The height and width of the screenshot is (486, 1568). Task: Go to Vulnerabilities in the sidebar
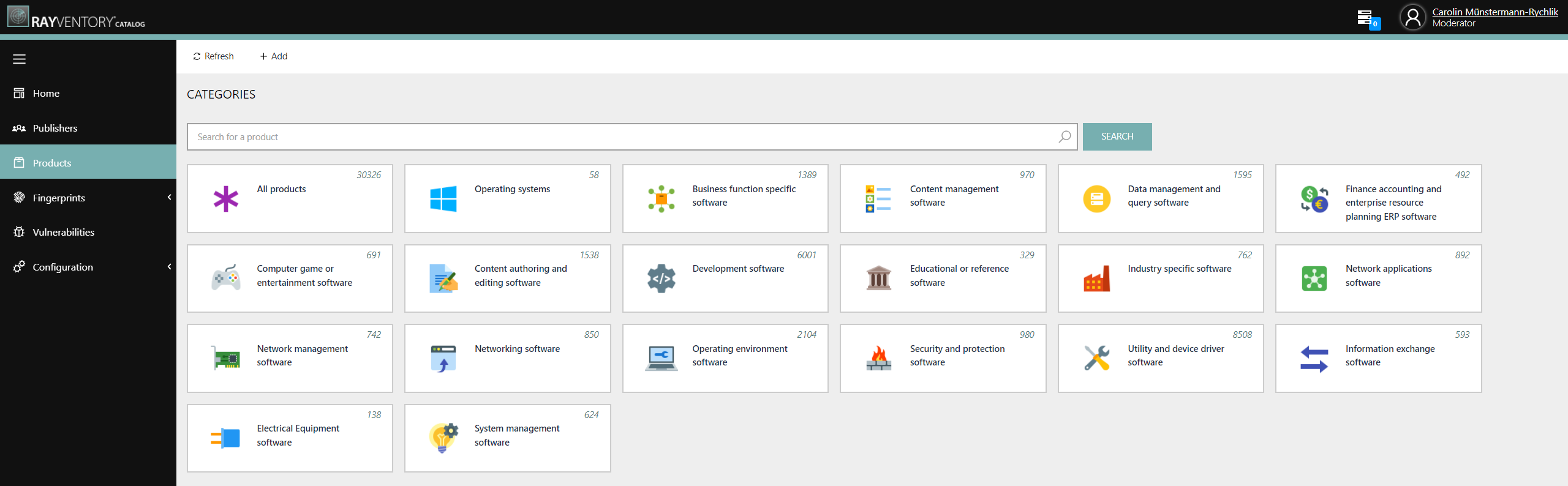63,232
